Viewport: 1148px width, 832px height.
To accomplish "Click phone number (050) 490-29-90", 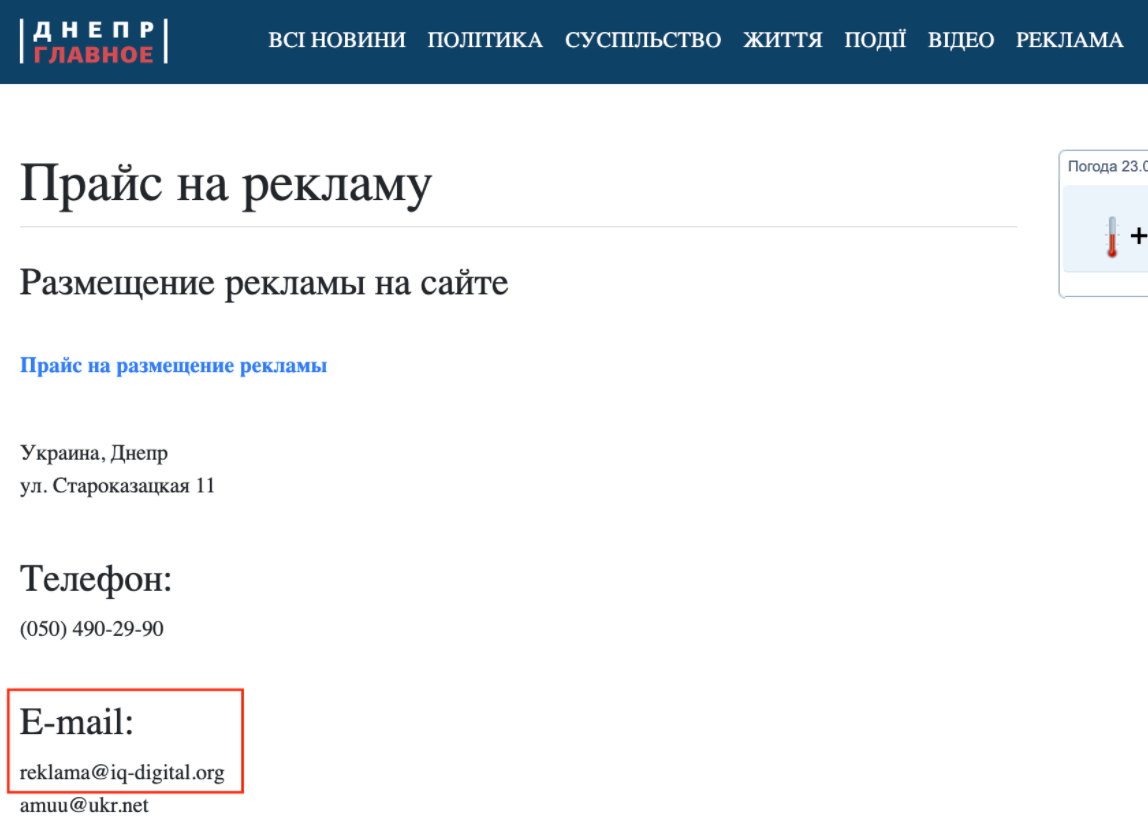I will 92,629.
